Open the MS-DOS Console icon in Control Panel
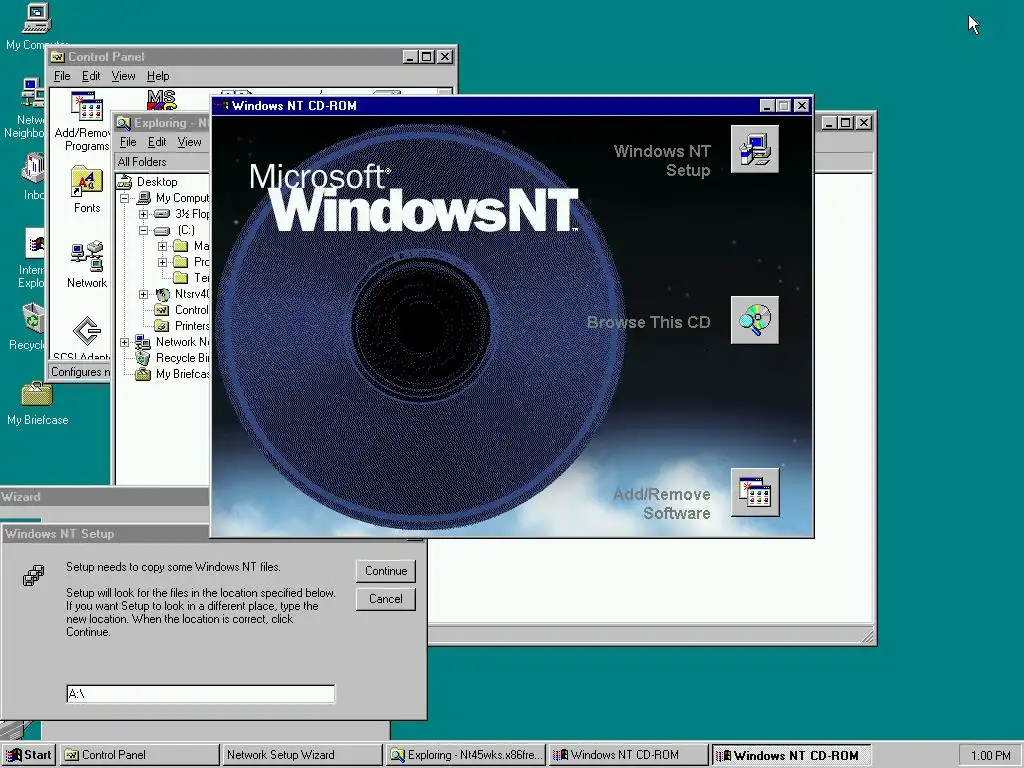Image resolution: width=1024 pixels, height=768 pixels. (x=161, y=100)
